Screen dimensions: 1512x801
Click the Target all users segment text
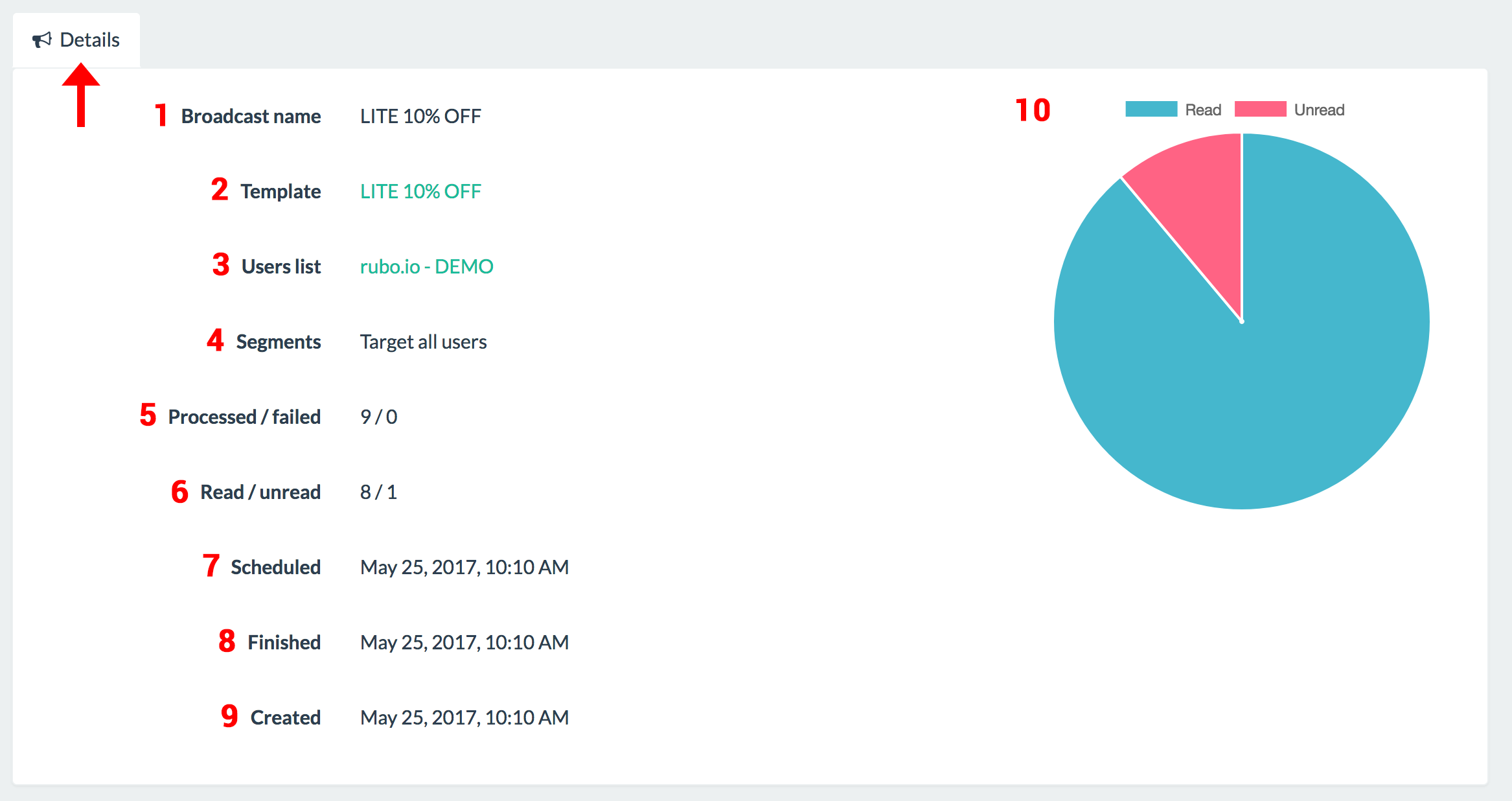click(x=423, y=342)
